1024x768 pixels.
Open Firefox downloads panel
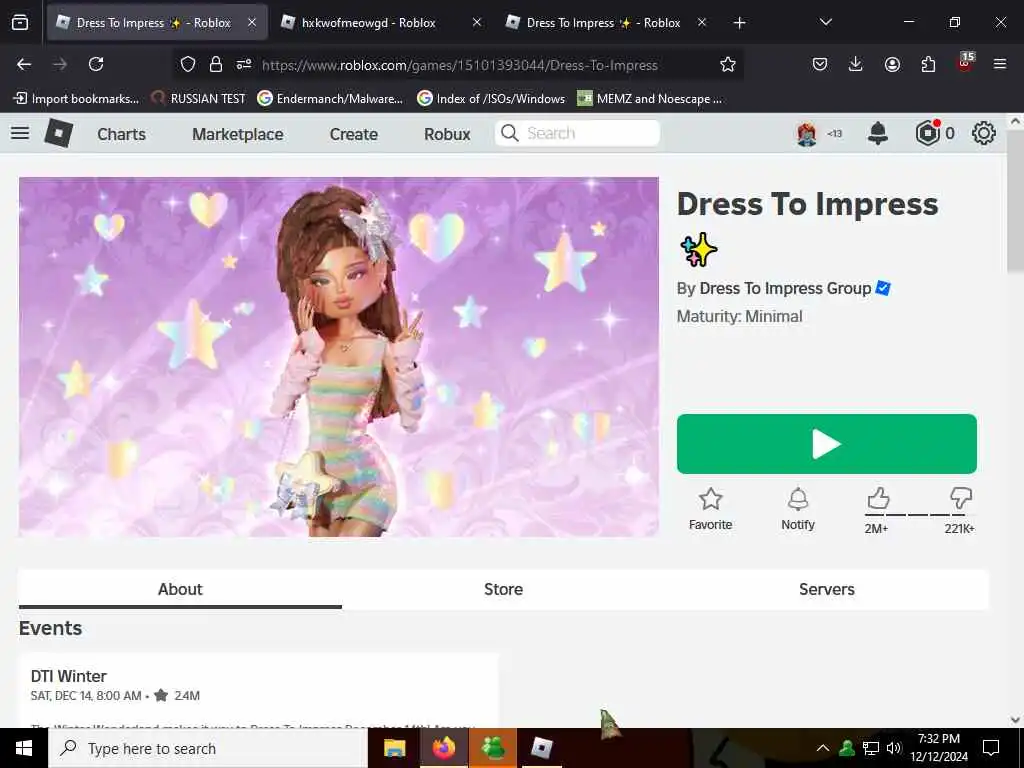pos(856,64)
